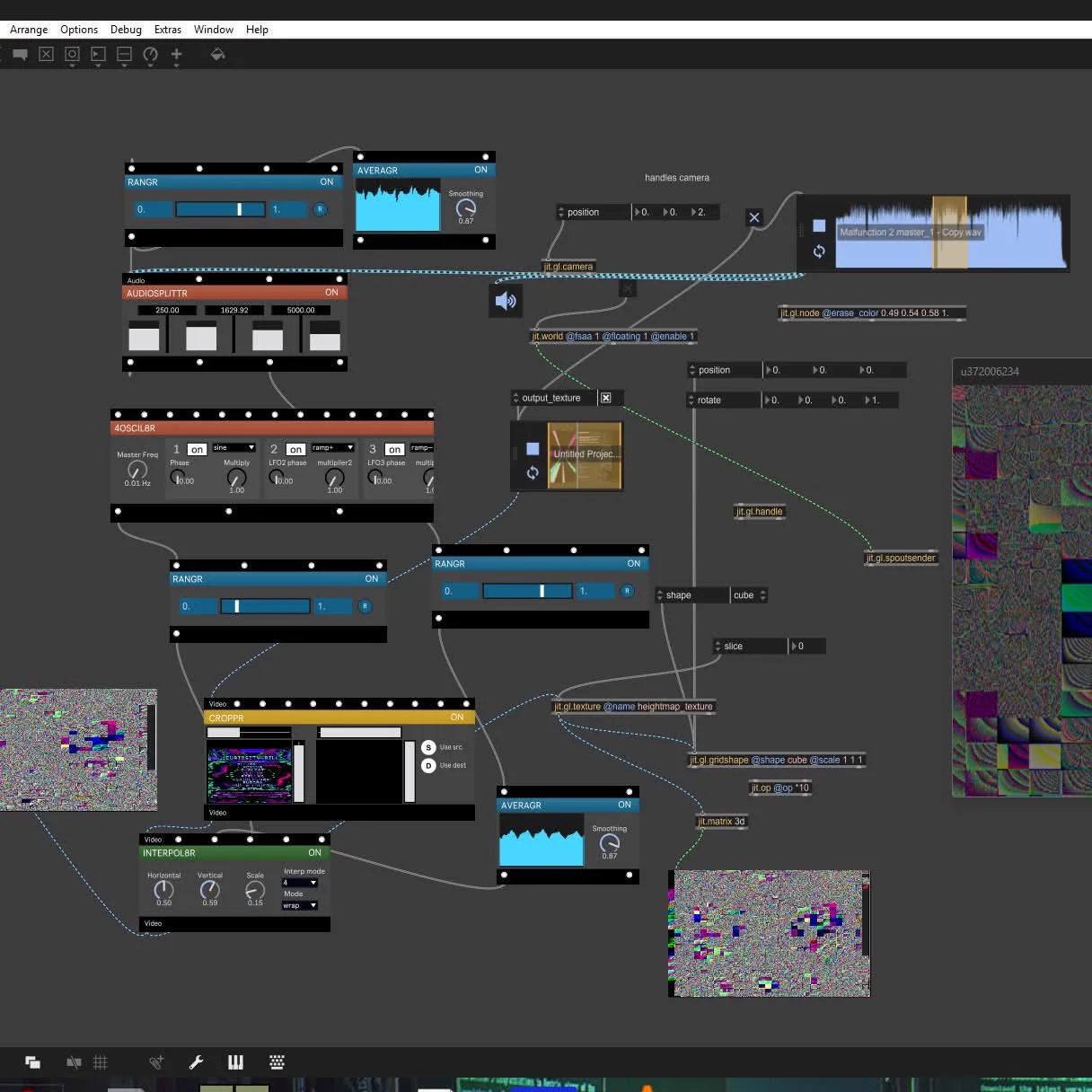
Task: Click the jit.gl.camera object box
Action: [x=568, y=267]
